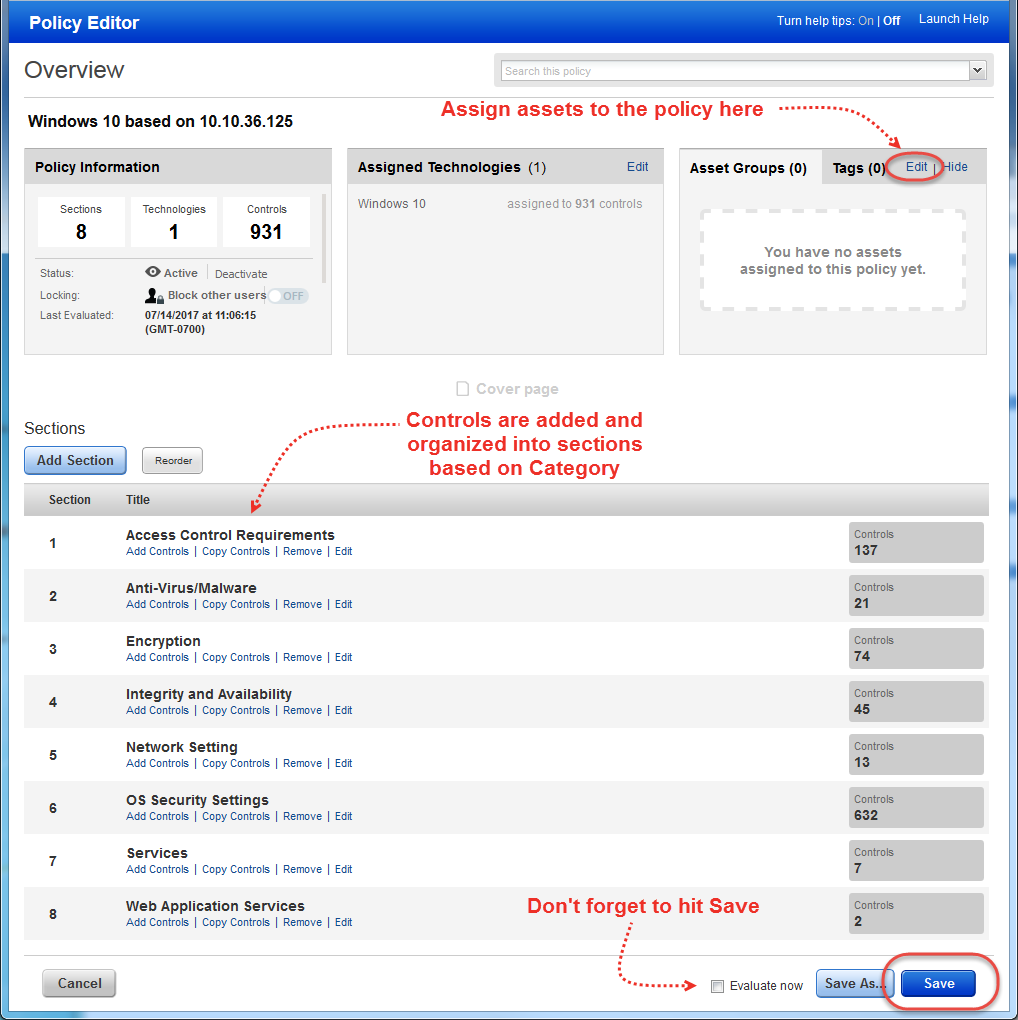The width and height of the screenshot is (1018, 1020).
Task: Click the Cancel button
Action: click(78, 983)
